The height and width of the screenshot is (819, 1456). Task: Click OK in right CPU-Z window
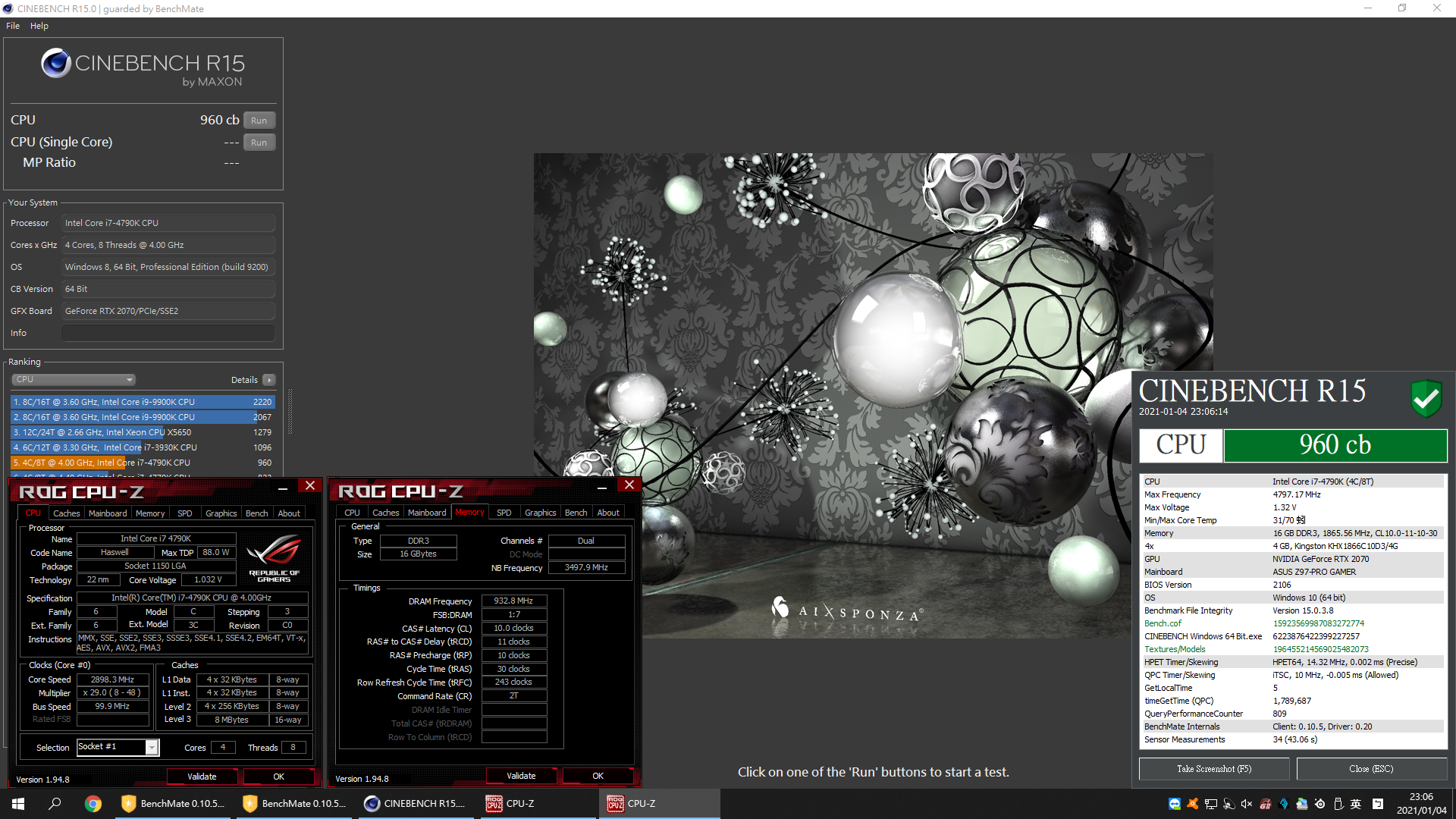(598, 776)
